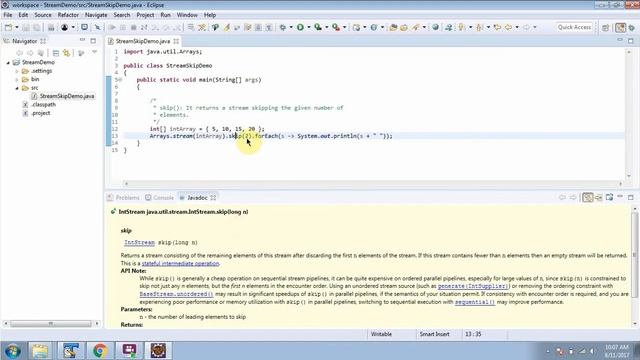
Task: Toggle Mark Occurrences highlighter
Action: [x=226, y=27]
